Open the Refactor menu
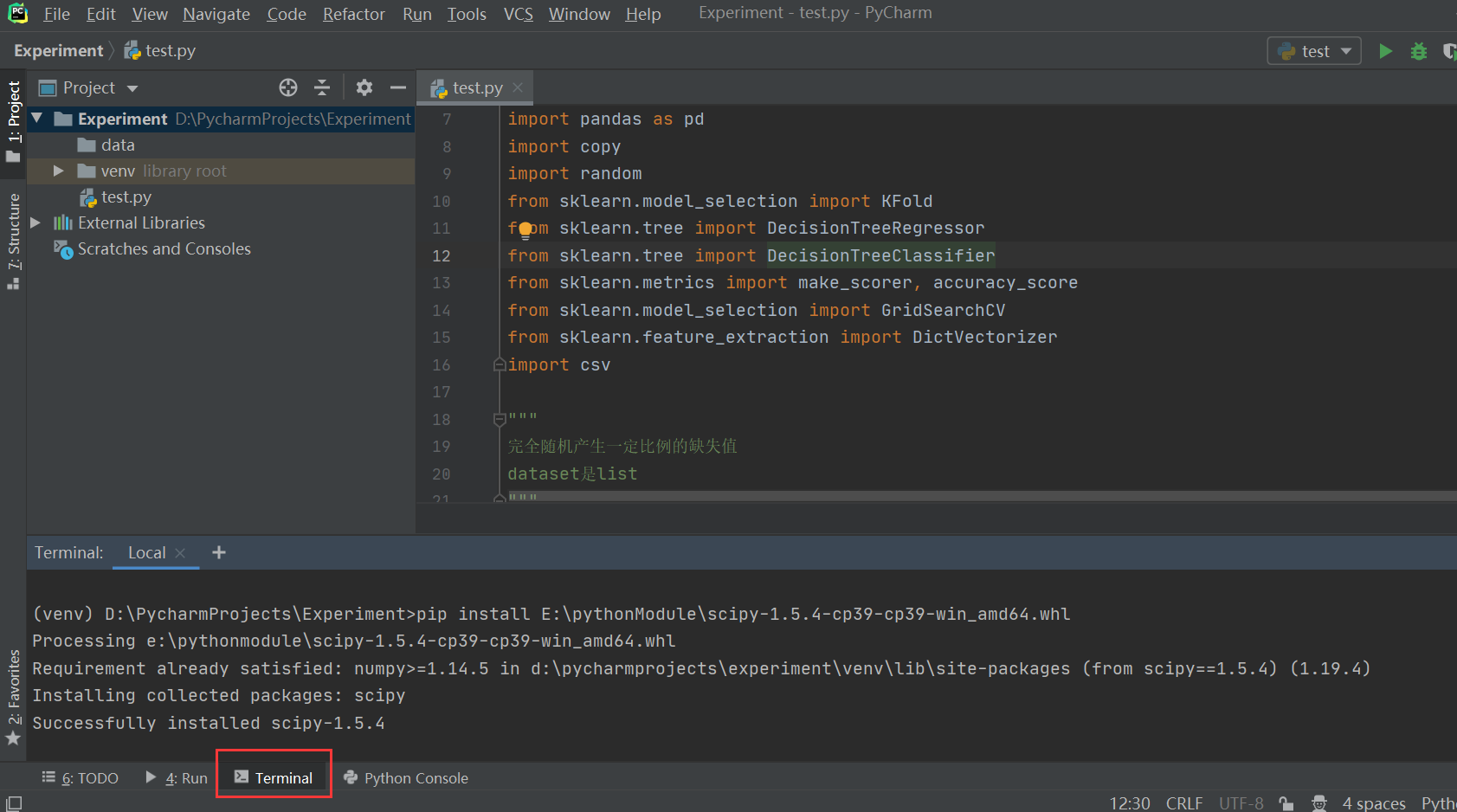 tap(353, 14)
